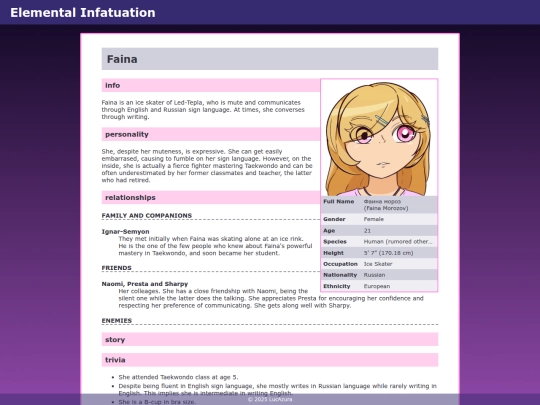Click the Ice Skater occupation value
Screen dimensions: 540x405
click(378, 264)
